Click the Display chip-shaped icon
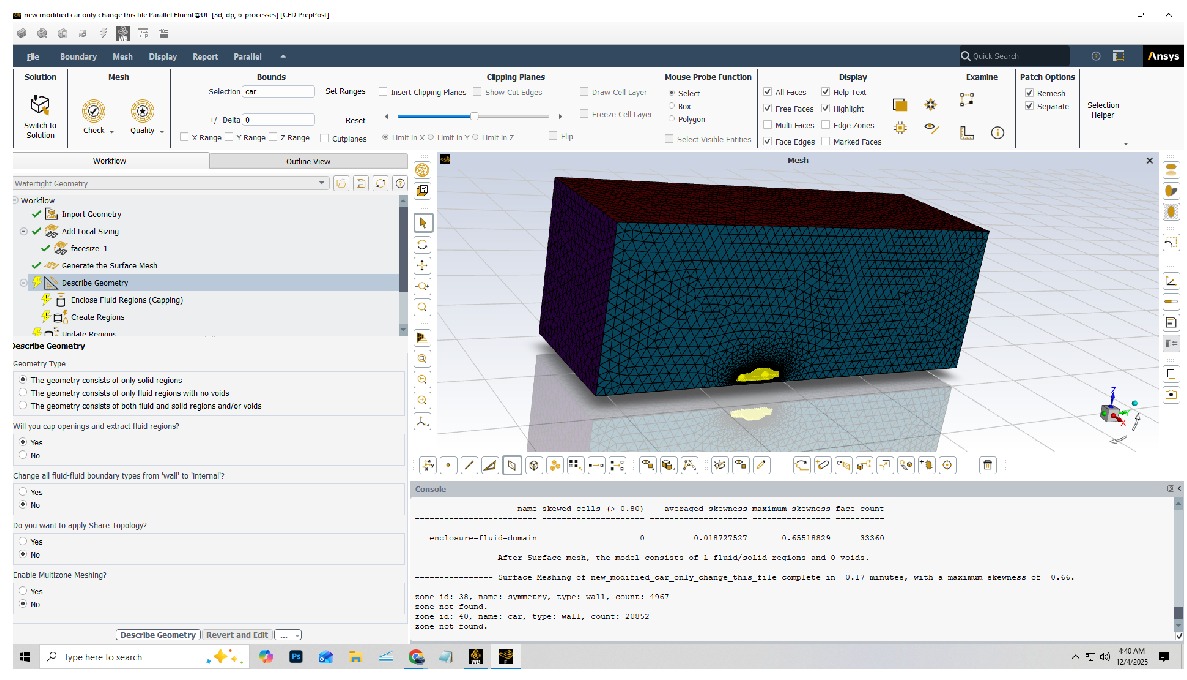The image size is (1187, 680). [x=899, y=128]
